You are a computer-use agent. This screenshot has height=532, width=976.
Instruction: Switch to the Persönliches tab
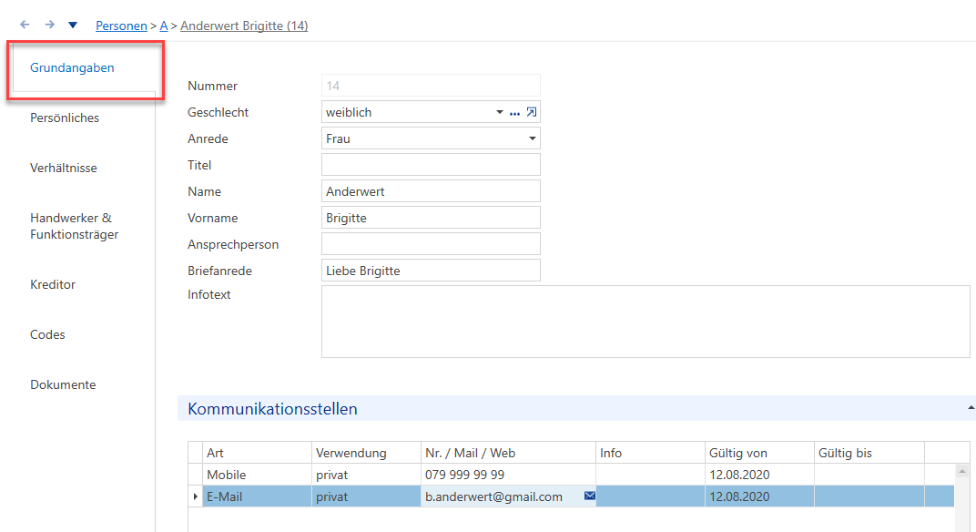coord(65,118)
